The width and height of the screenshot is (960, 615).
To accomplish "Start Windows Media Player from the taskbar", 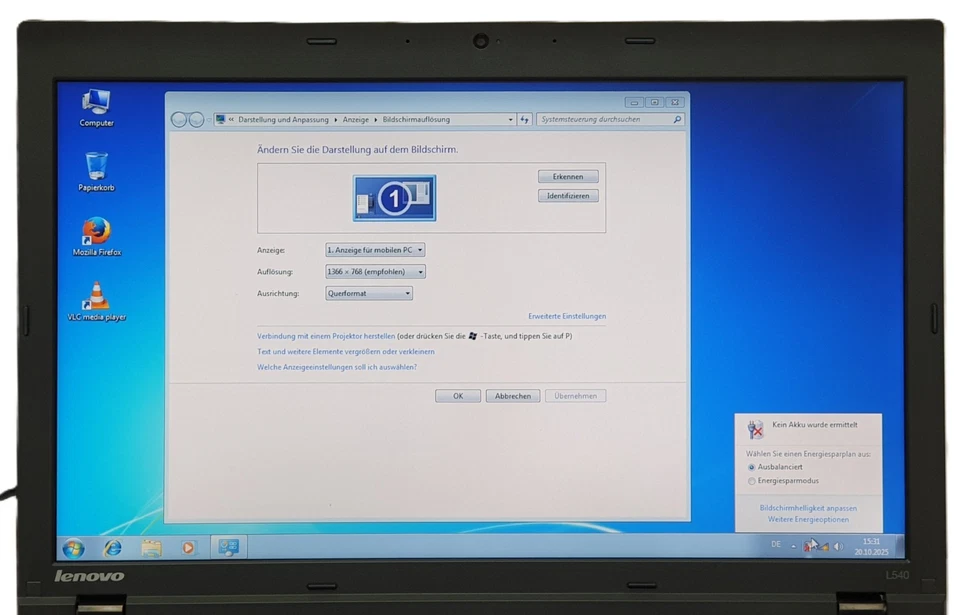I will [x=189, y=548].
